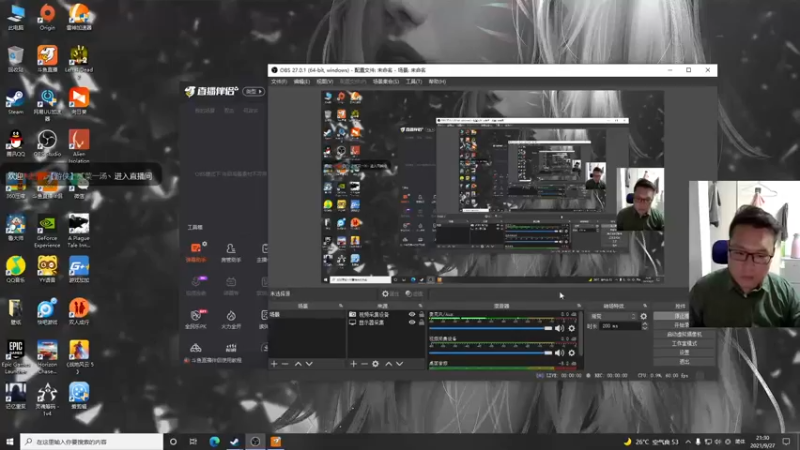Click 退出 button in OBS controls
The width and height of the screenshot is (800, 450).
tap(684, 362)
